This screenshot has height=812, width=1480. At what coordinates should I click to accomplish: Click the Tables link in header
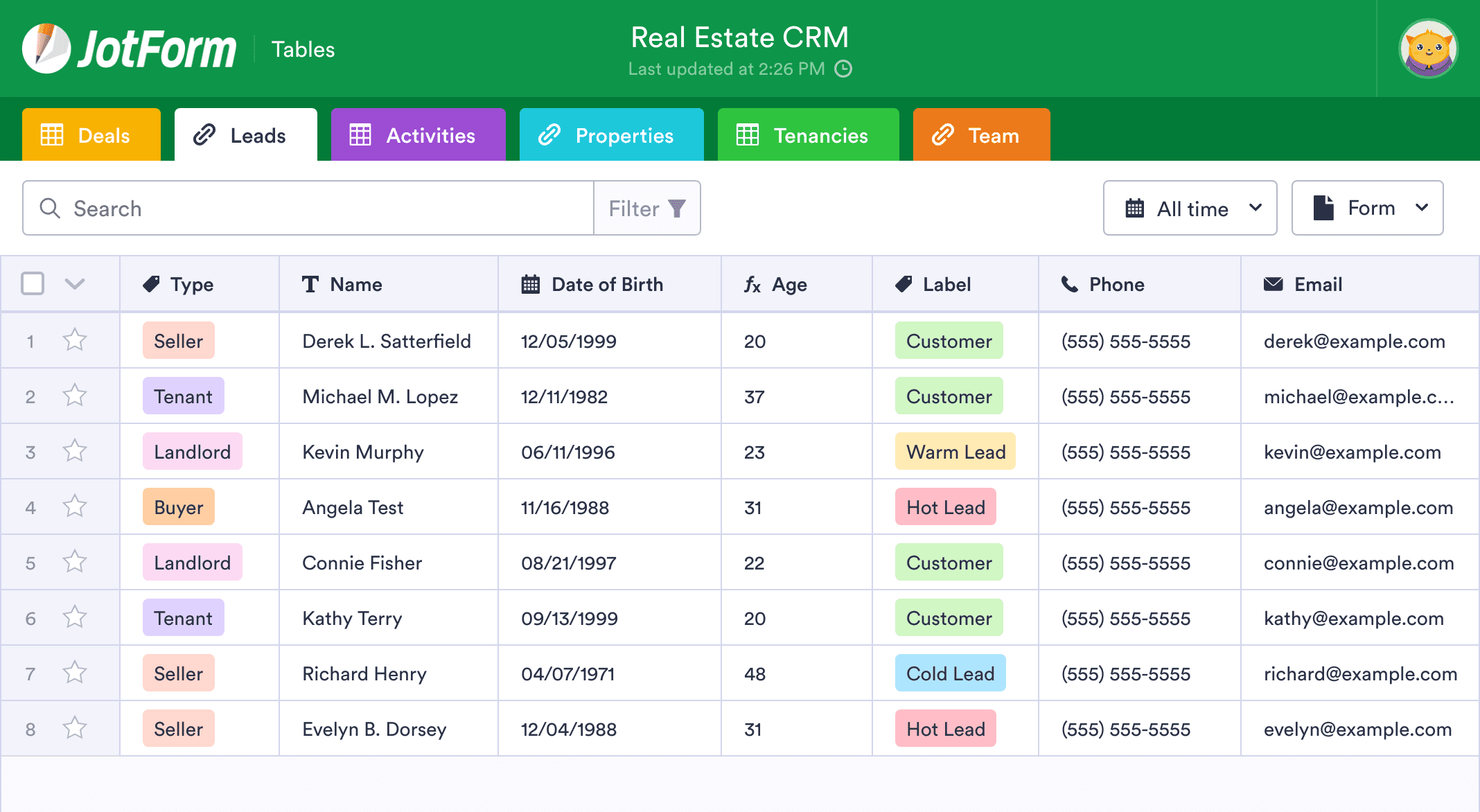point(303,49)
